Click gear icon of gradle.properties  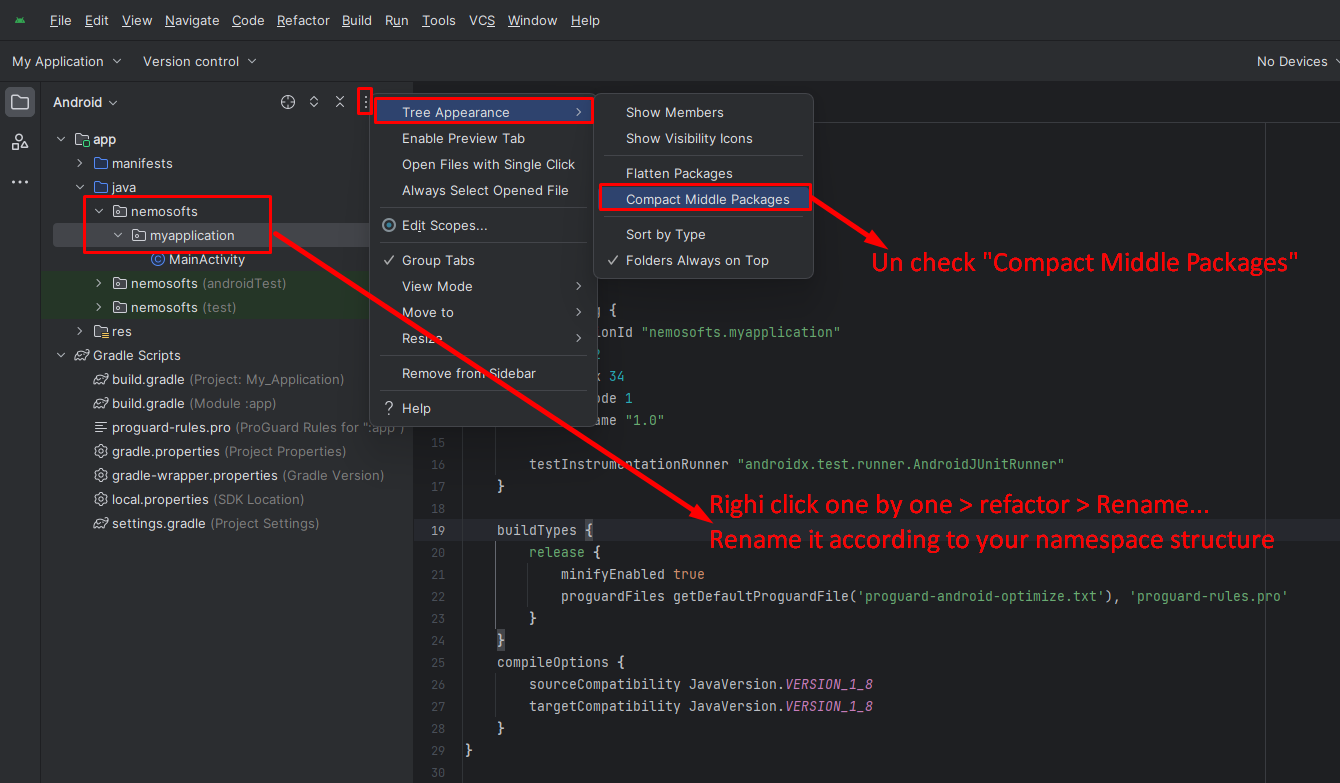pos(101,451)
